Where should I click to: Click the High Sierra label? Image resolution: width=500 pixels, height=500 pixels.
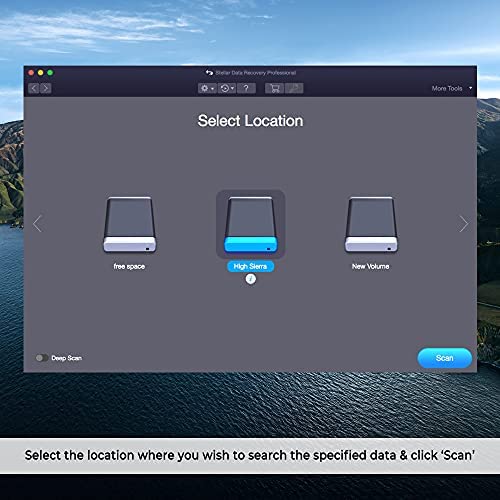[250, 266]
